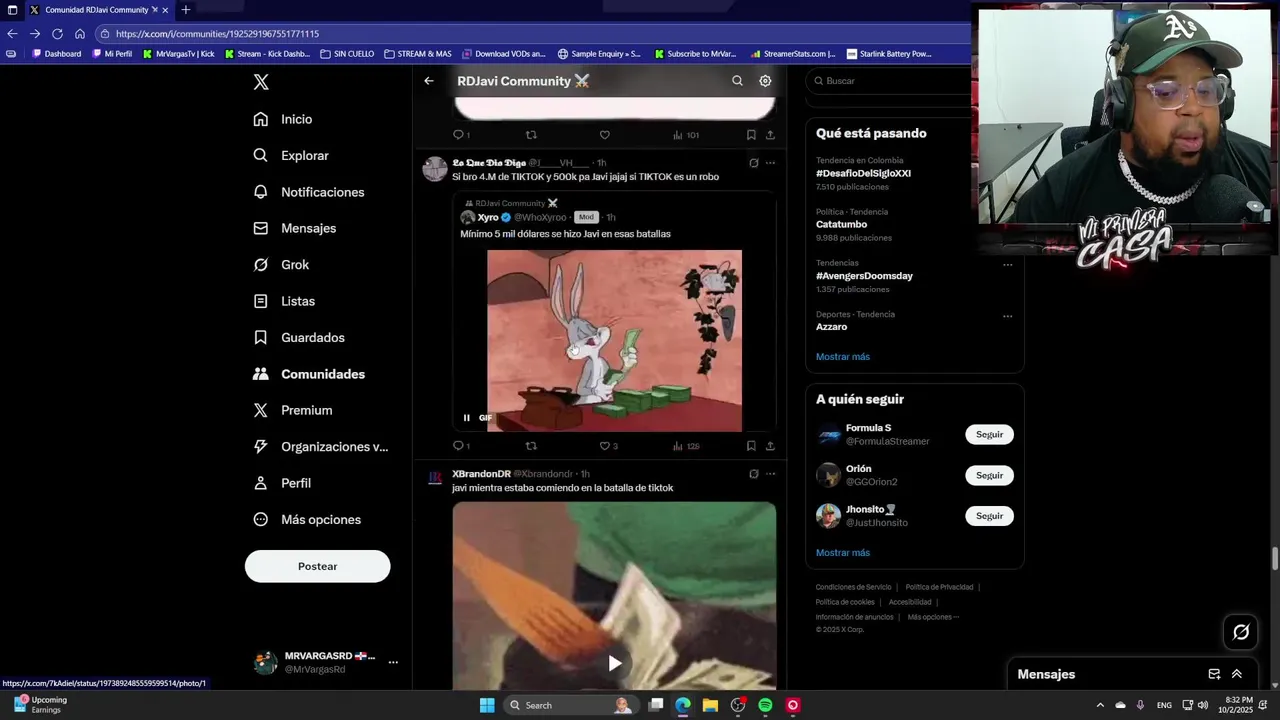Click Mostrar más under trends
1280x720 pixels.
coord(843,357)
